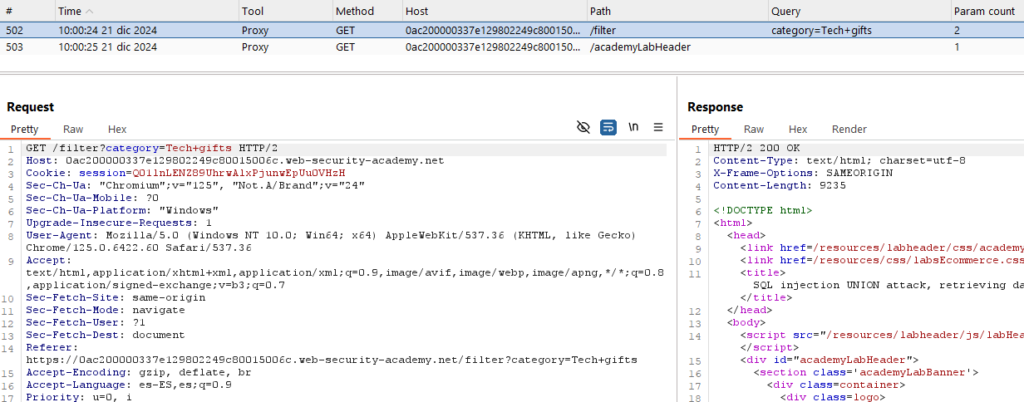Click time cell 10:00:24 21 dic 2024
The height and width of the screenshot is (402, 1024).
(107, 31)
